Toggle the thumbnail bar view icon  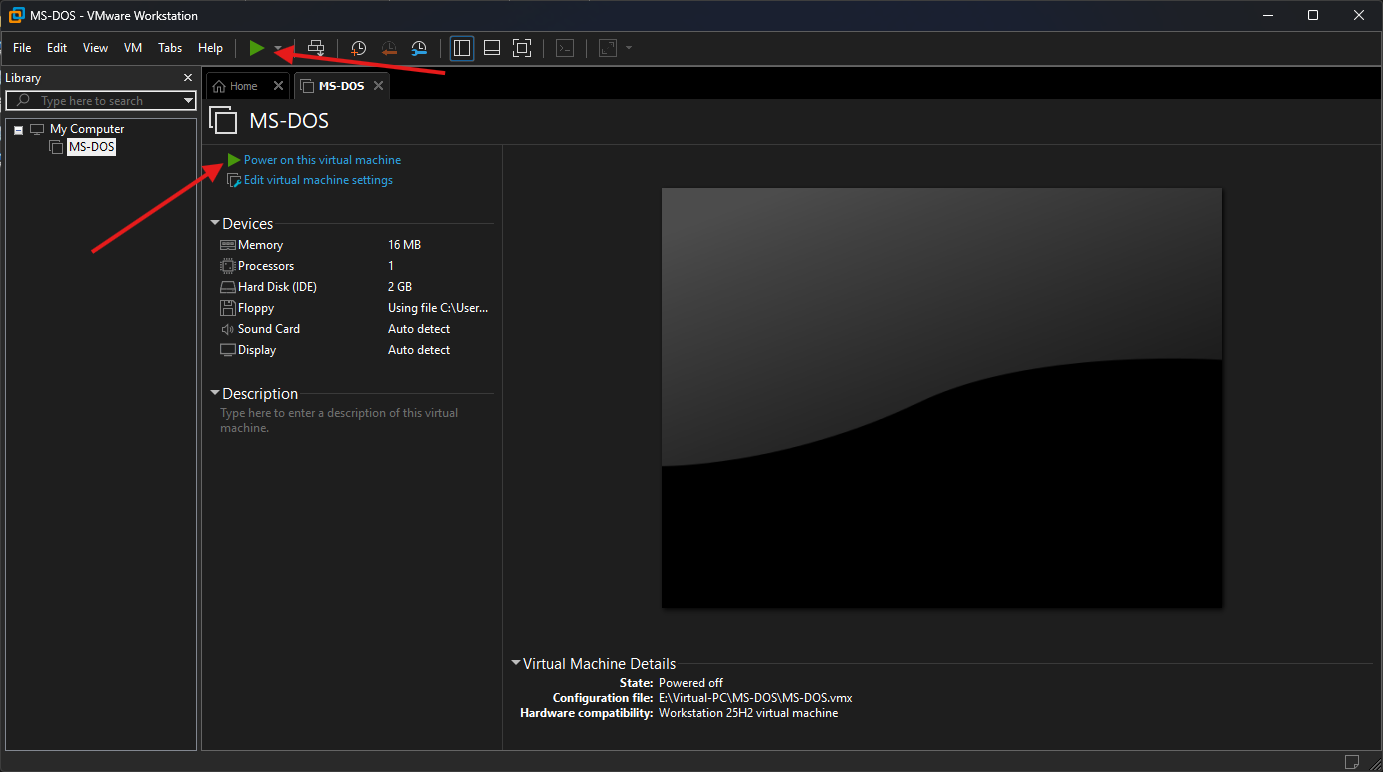pos(492,48)
